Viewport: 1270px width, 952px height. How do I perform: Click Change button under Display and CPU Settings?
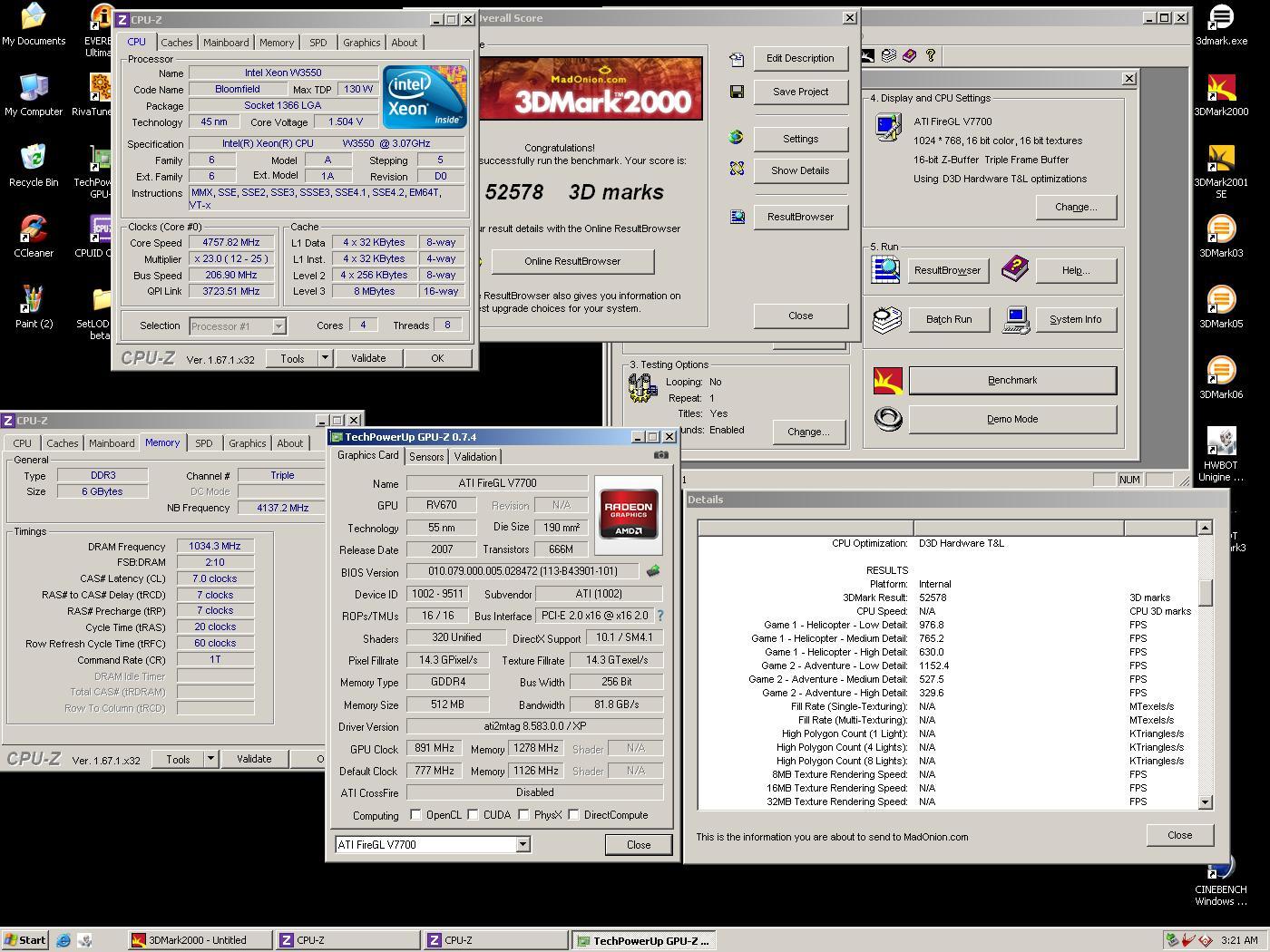click(x=1076, y=207)
